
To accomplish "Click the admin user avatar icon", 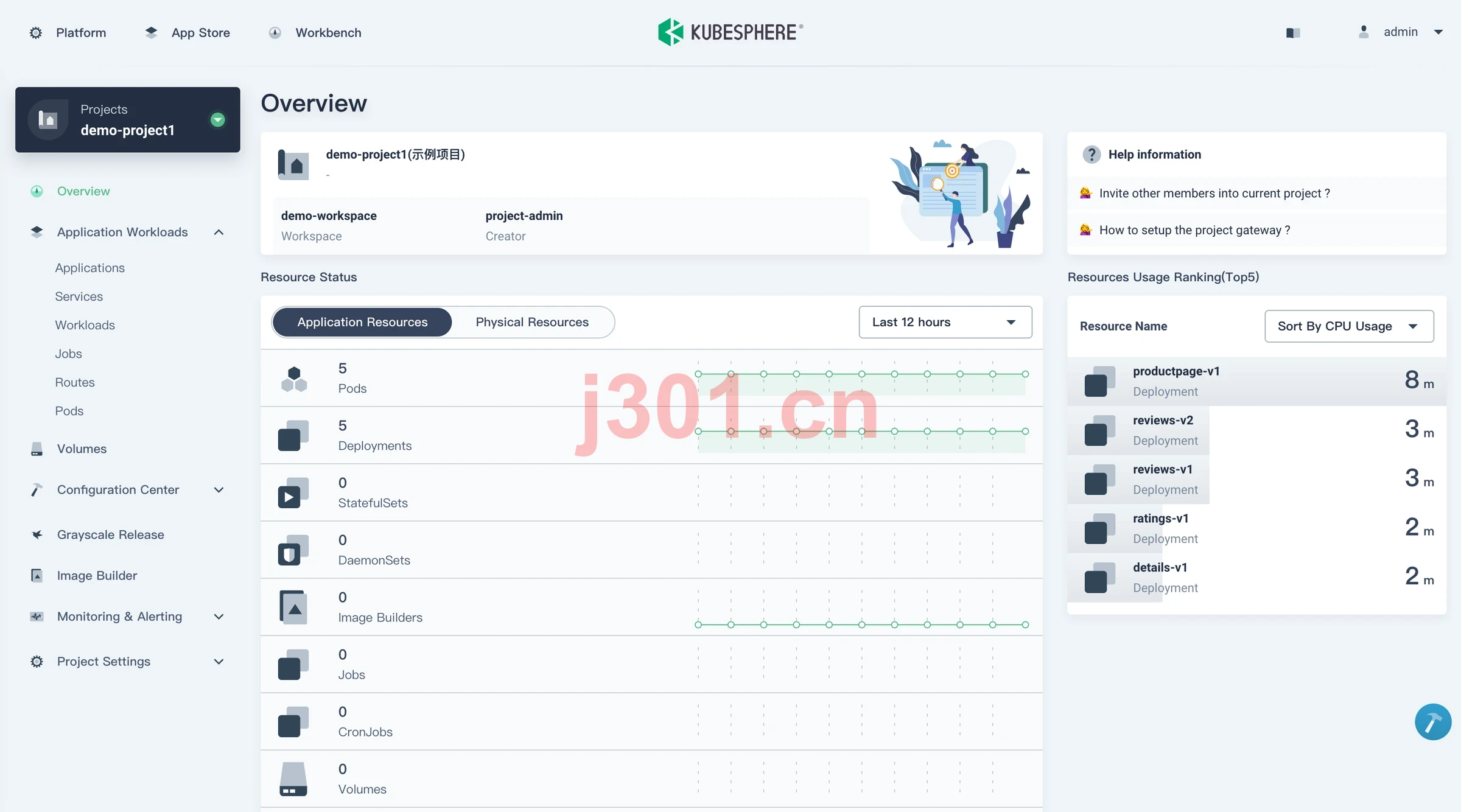I will click(1364, 32).
